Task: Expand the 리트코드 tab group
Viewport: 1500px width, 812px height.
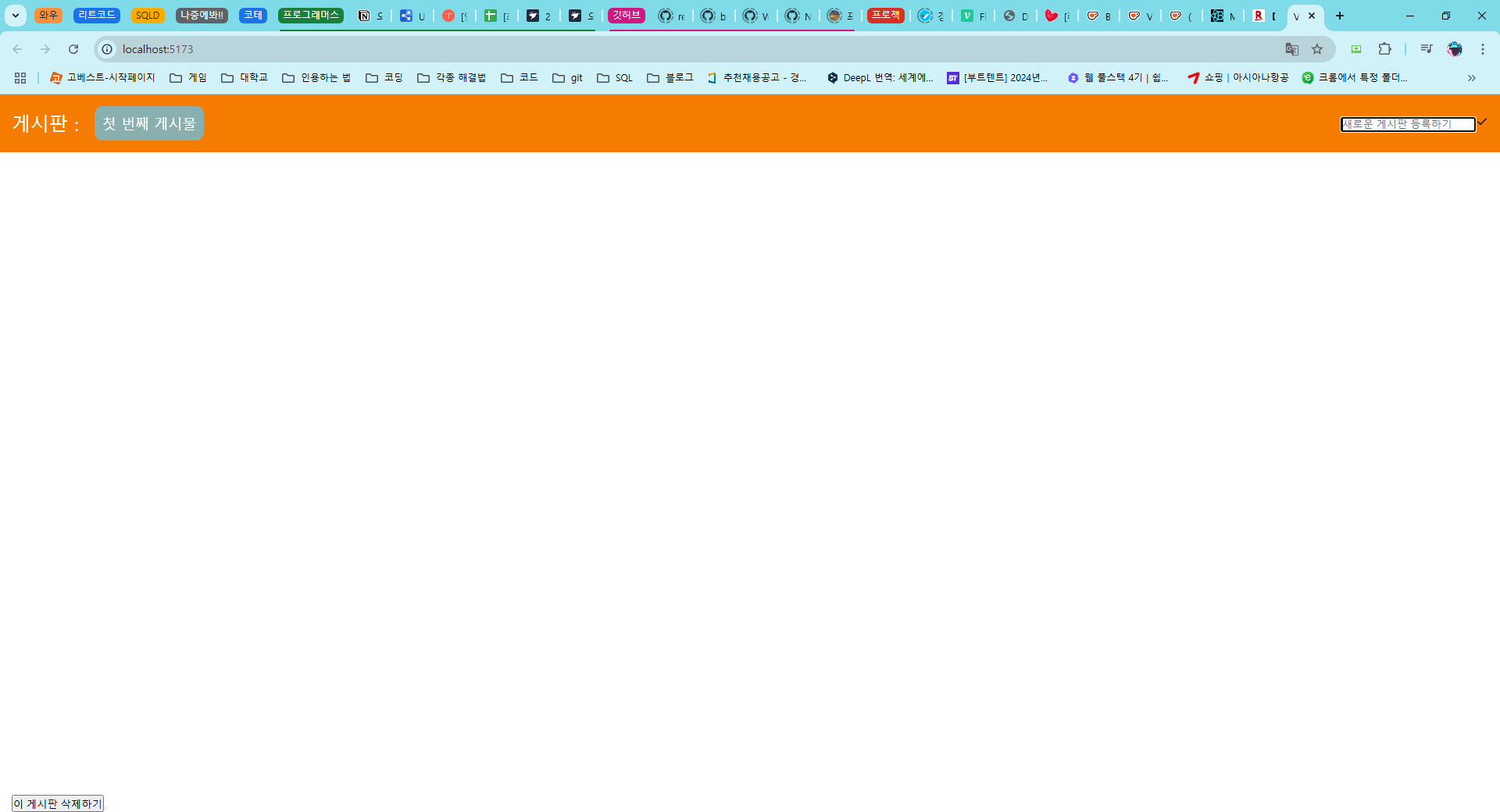Action: click(97, 16)
